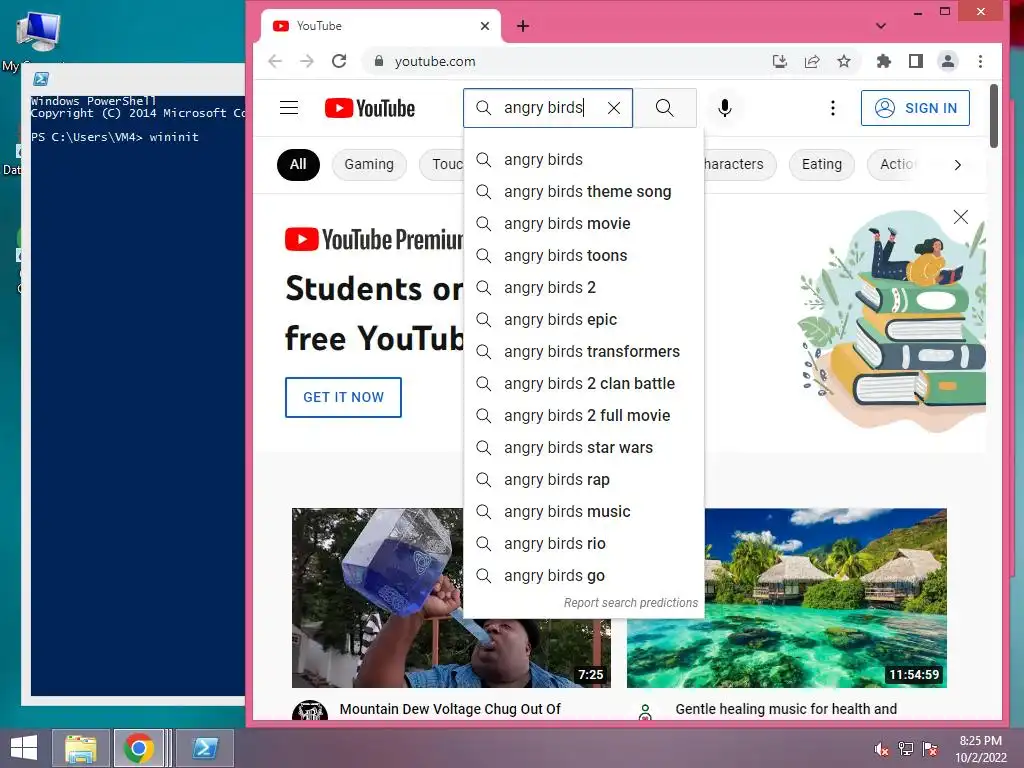Click the Mountain Dew video channel avatar
Viewport: 1024px width, 768px height.
click(x=310, y=711)
